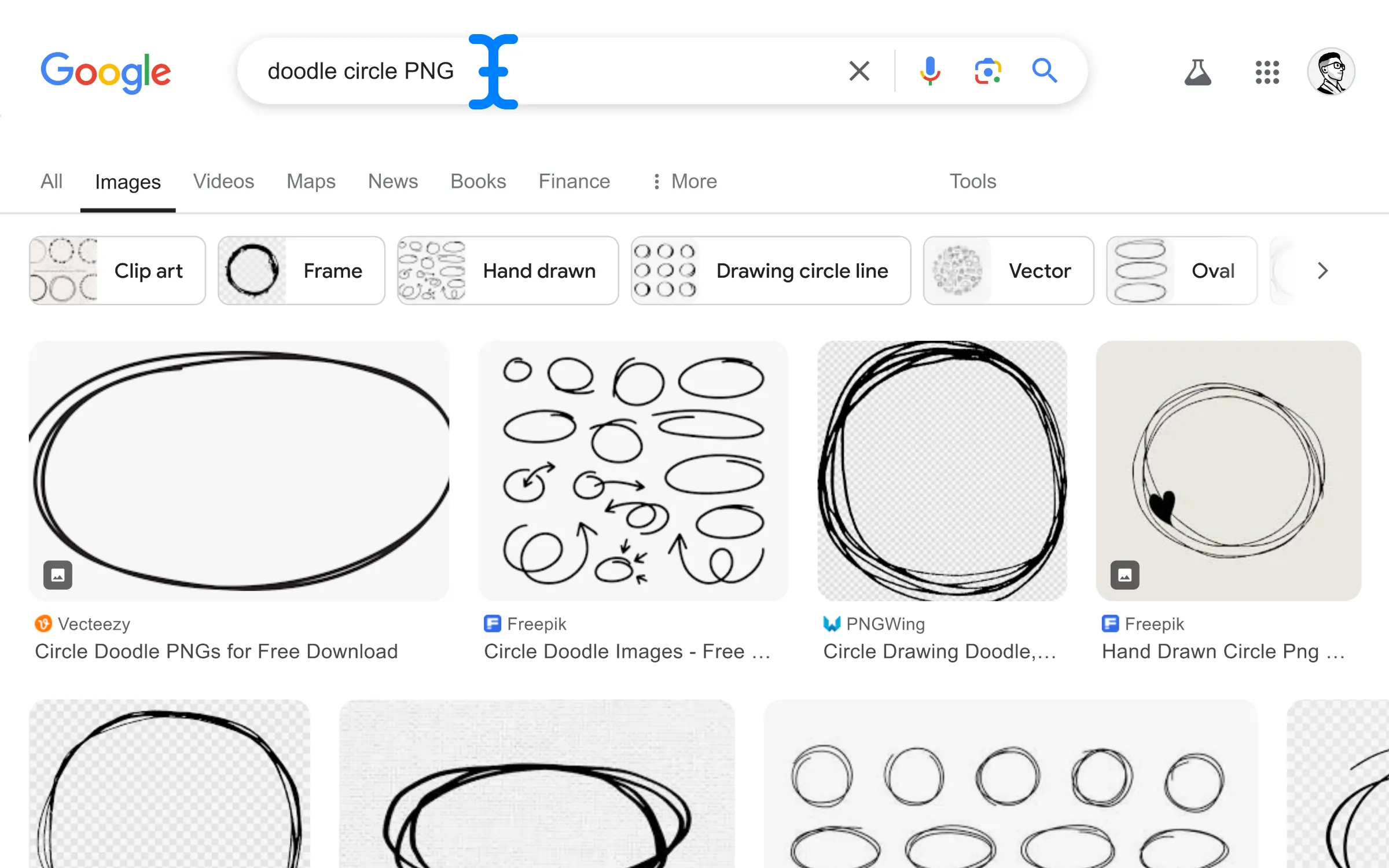Select the Hand drawn filter chip

[x=508, y=271]
